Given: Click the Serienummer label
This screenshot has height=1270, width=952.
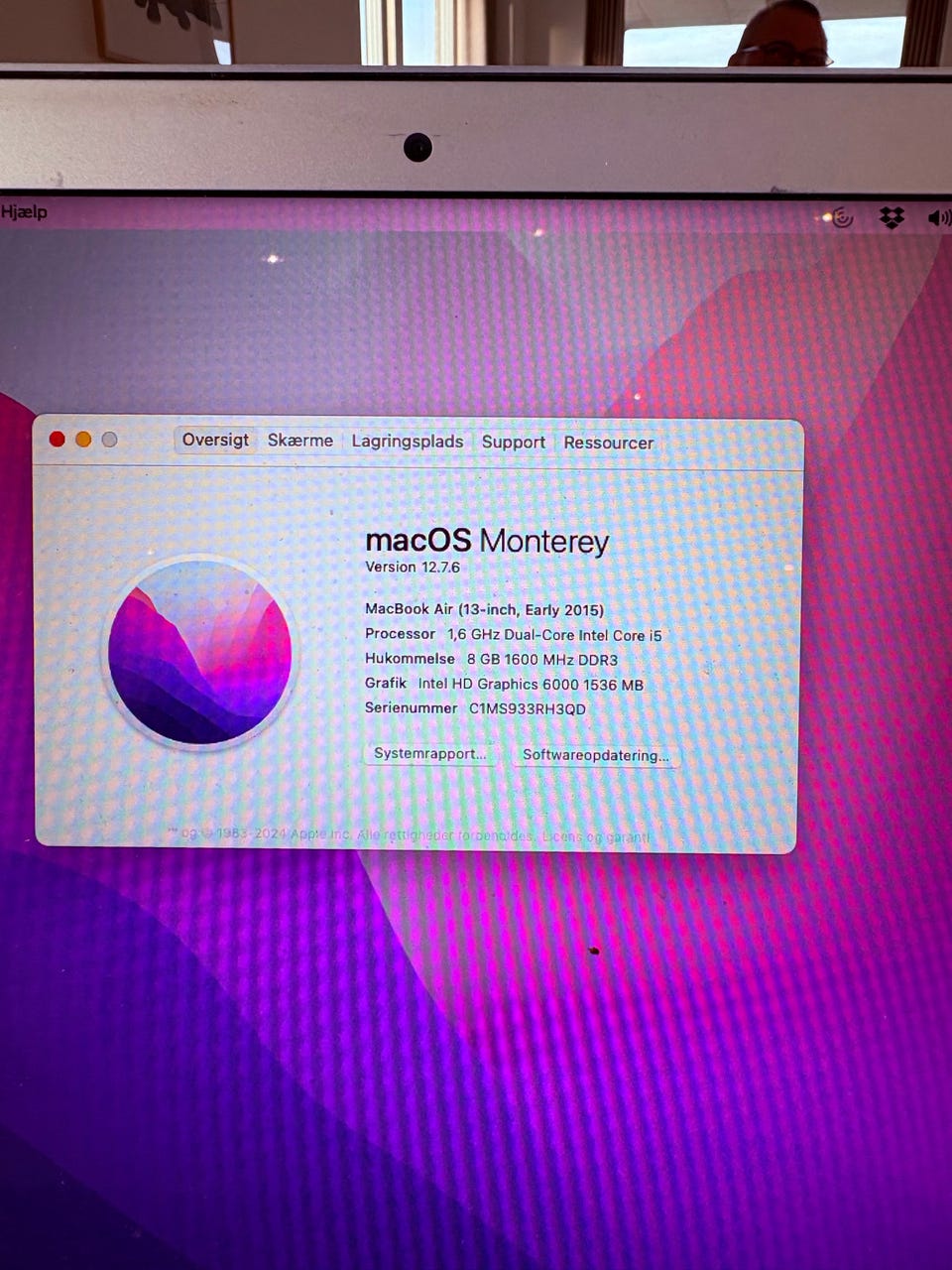Looking at the screenshot, I should pos(412,708).
